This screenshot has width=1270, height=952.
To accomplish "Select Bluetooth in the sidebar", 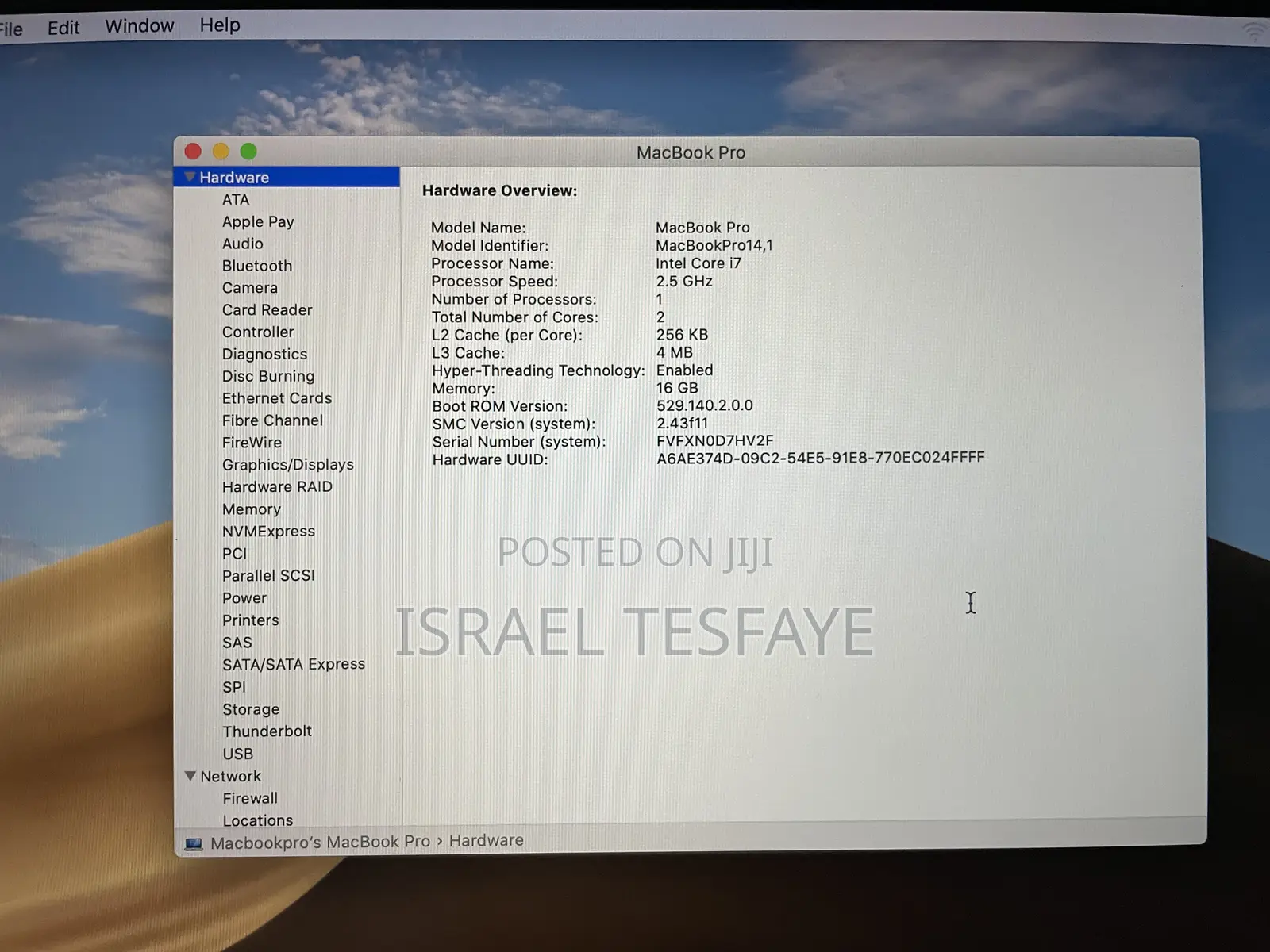I will tap(257, 266).
